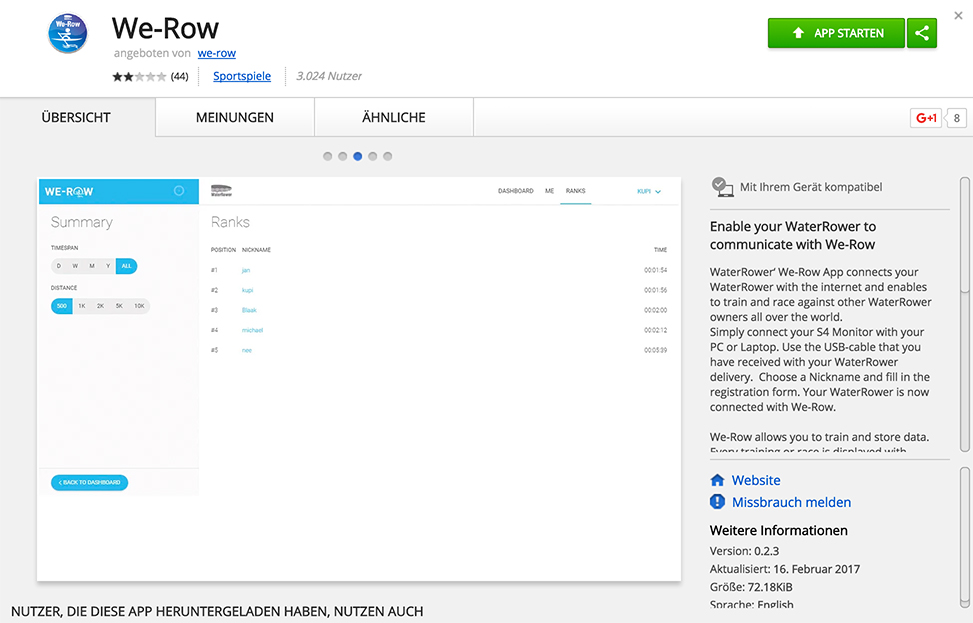The image size is (973, 623).
Task: Show the second screenshot via carousel dot
Action: click(343, 156)
